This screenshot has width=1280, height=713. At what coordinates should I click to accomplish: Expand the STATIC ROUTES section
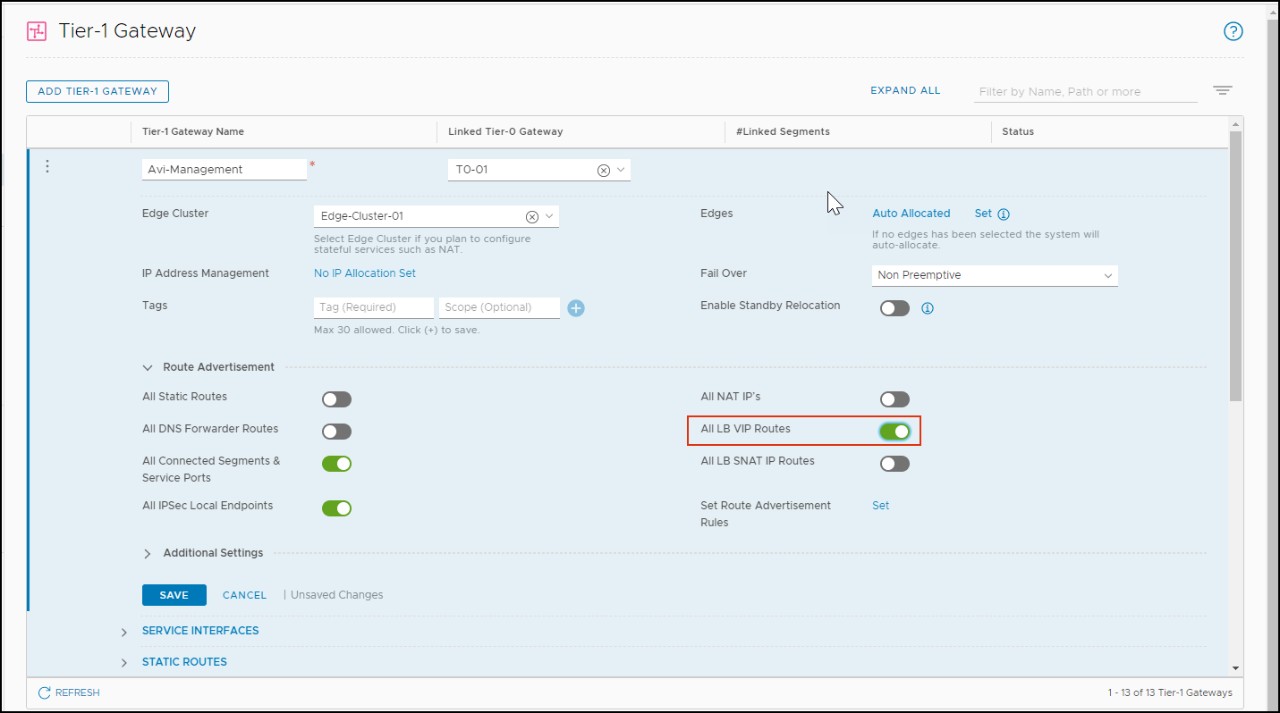point(124,663)
